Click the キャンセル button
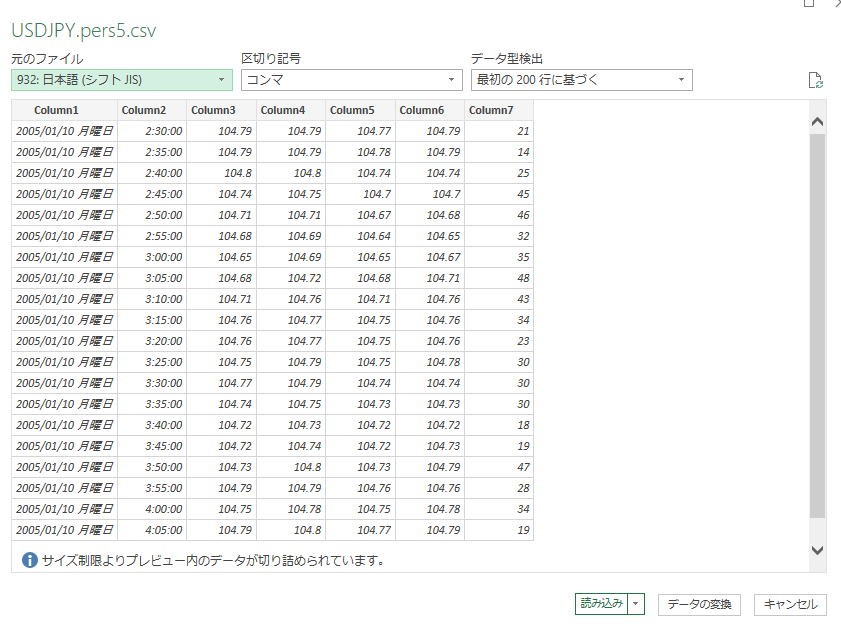Screen dimensions: 841x633 790,605
